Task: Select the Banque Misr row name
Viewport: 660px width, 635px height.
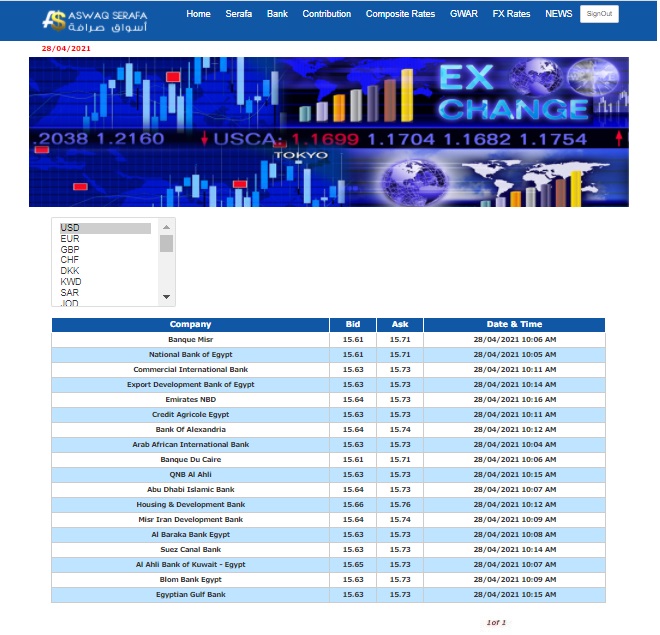Action: tap(191, 340)
